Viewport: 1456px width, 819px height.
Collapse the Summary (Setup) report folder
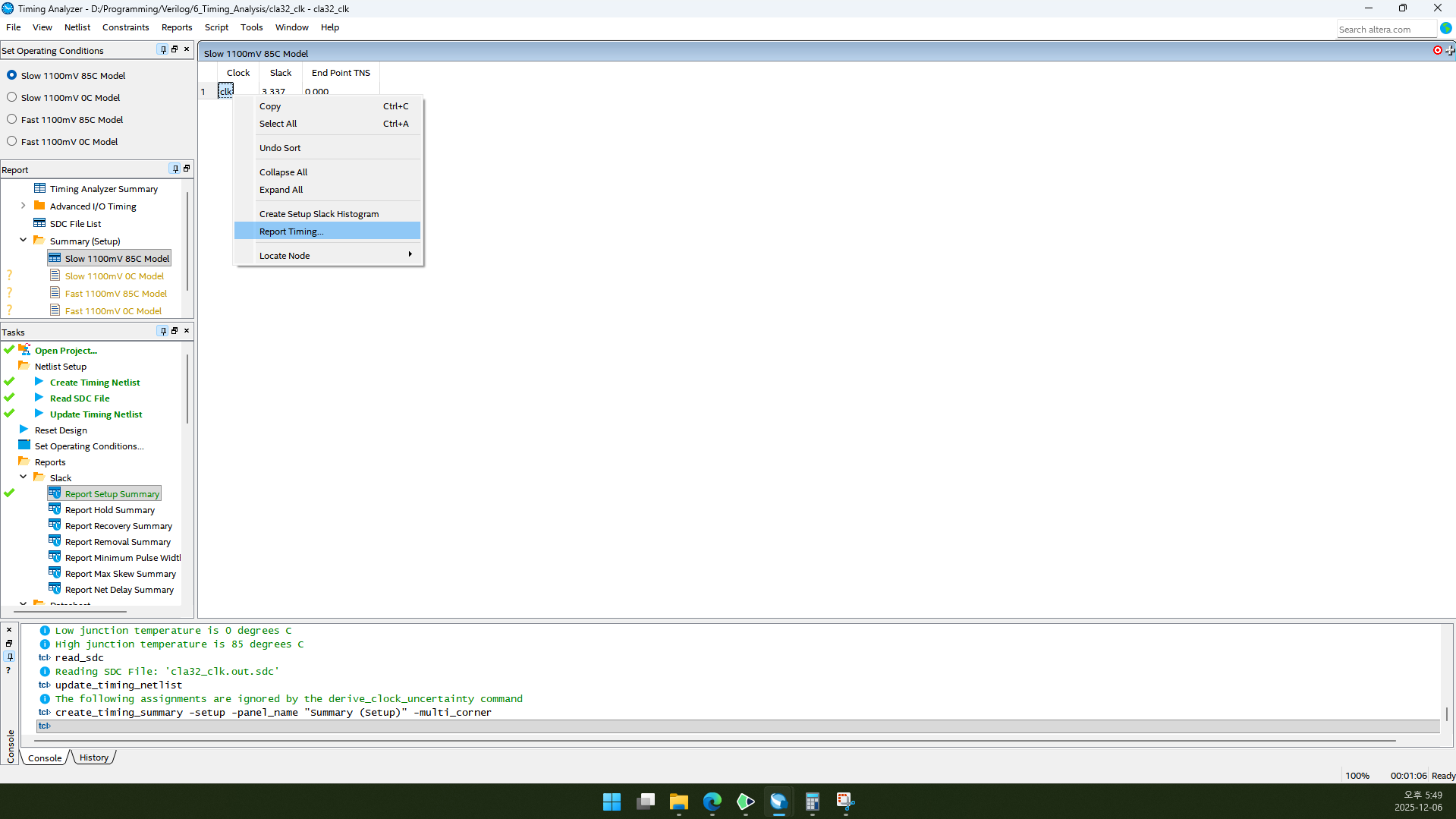tap(23, 241)
